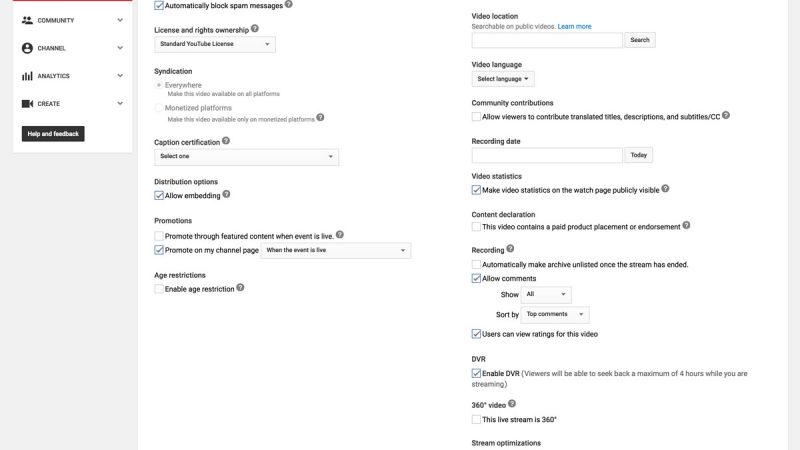Open help icon beside License and rights ownership
The width and height of the screenshot is (800, 450).
pos(254,29)
